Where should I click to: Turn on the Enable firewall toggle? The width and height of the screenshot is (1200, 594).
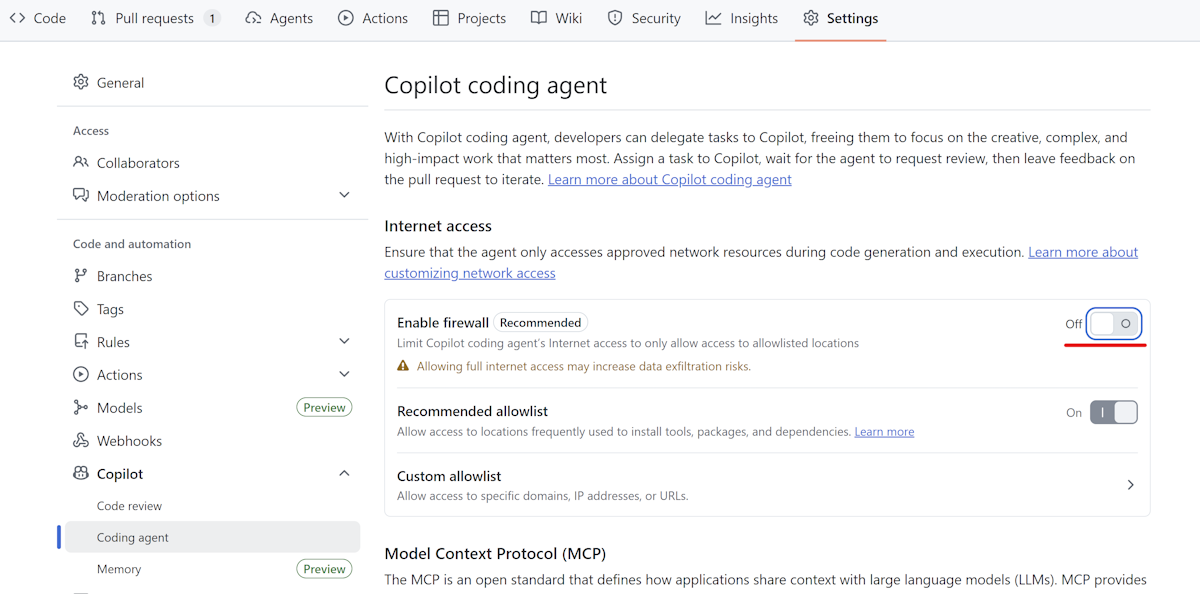(1114, 324)
